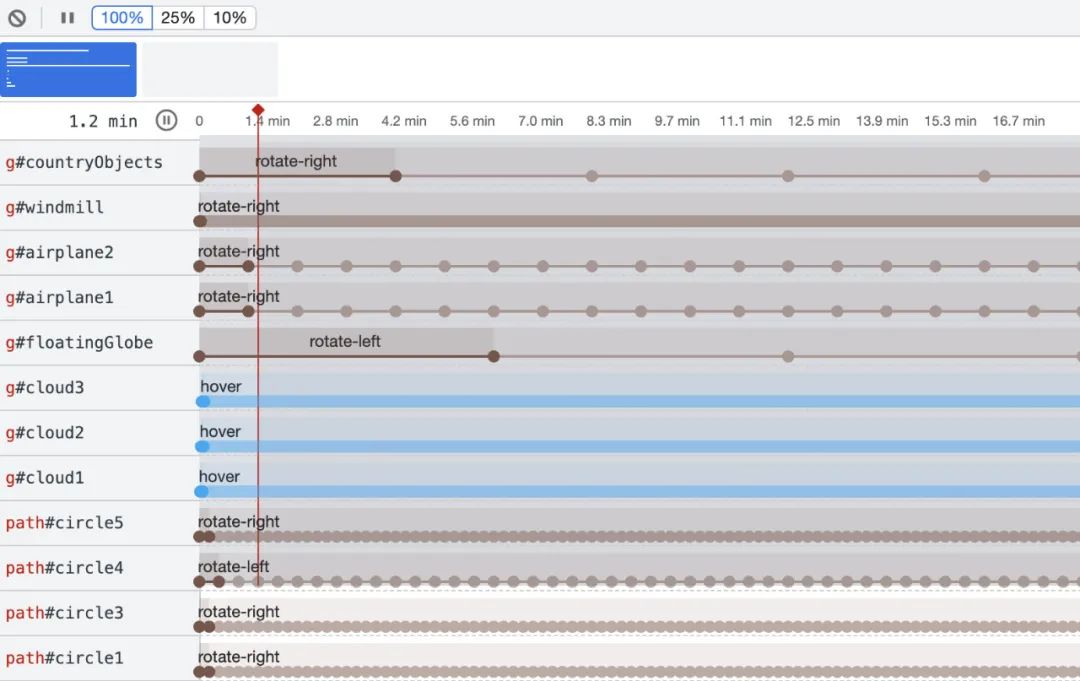1080x681 pixels.
Task: Select the g#cloud2 row label
Action: (x=45, y=432)
